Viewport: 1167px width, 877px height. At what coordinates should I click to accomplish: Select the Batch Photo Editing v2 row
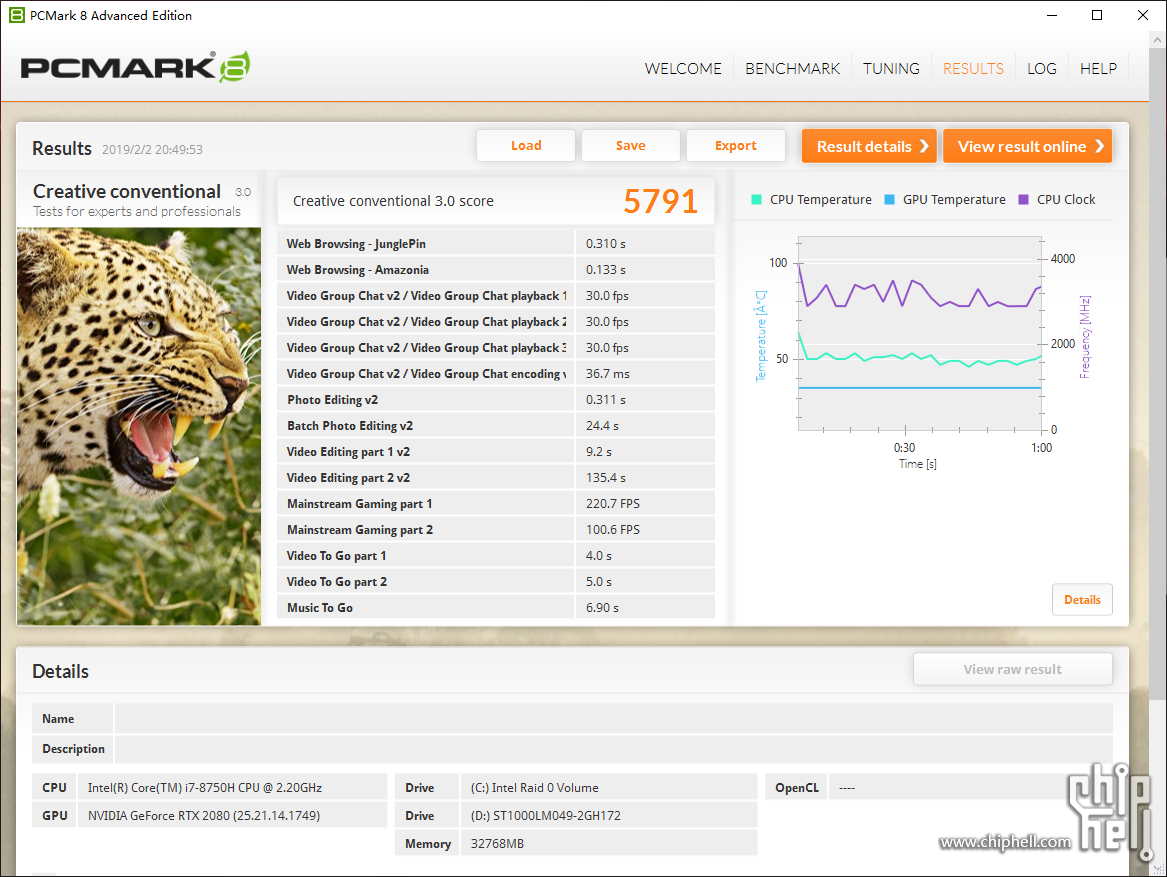[496, 426]
